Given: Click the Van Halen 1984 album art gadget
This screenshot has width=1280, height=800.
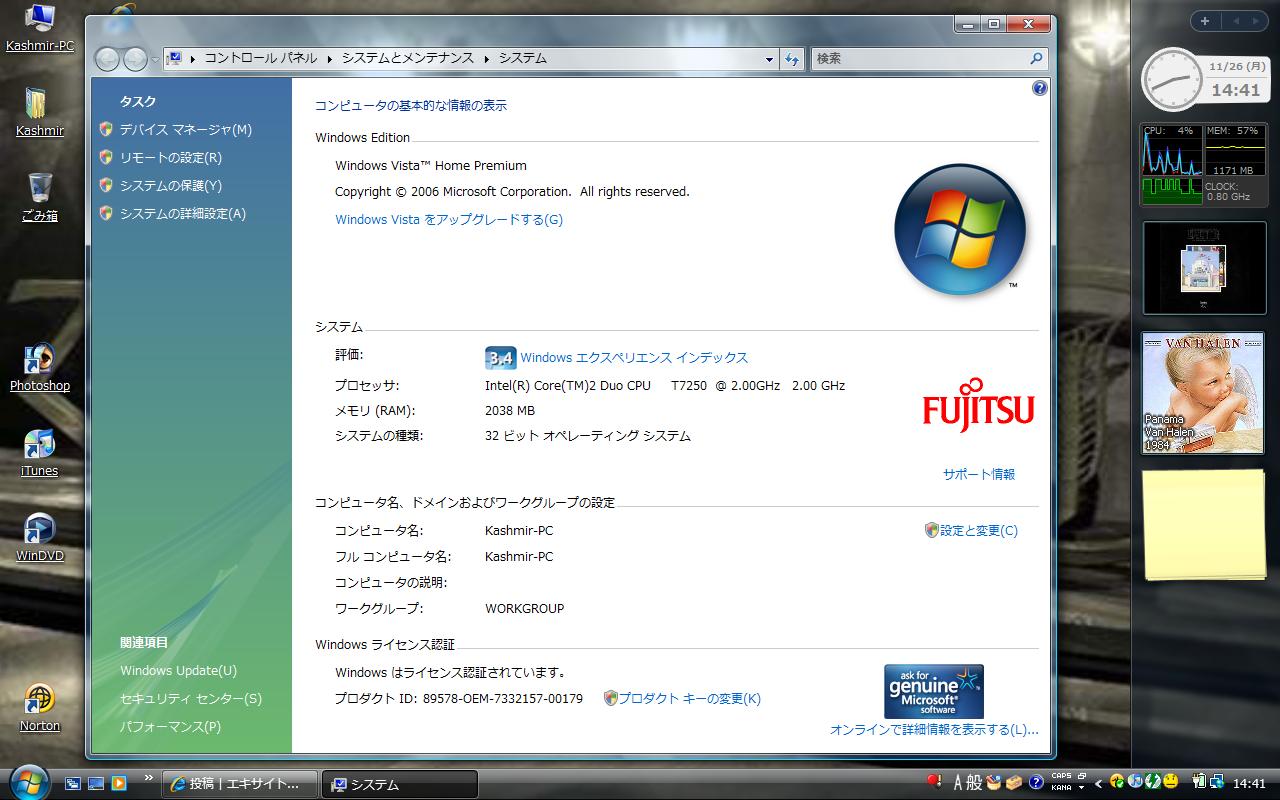Looking at the screenshot, I should point(1203,393).
